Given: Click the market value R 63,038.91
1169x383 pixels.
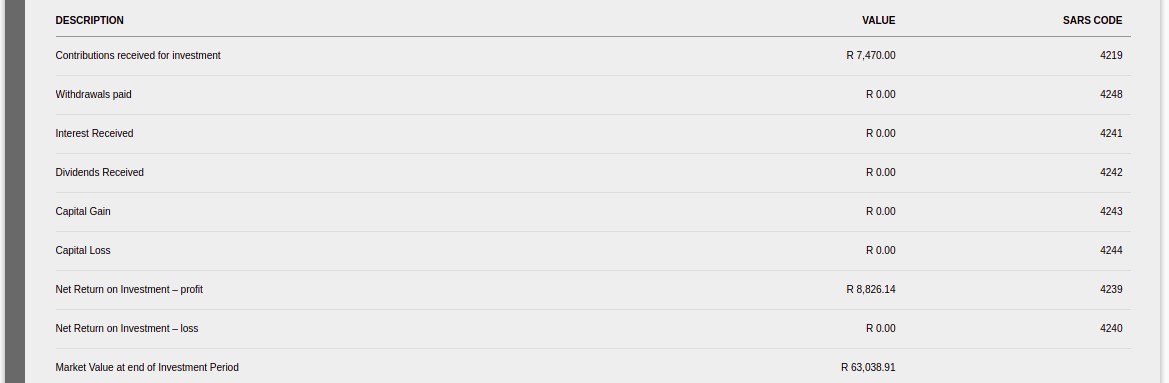Looking at the screenshot, I should point(868,367).
